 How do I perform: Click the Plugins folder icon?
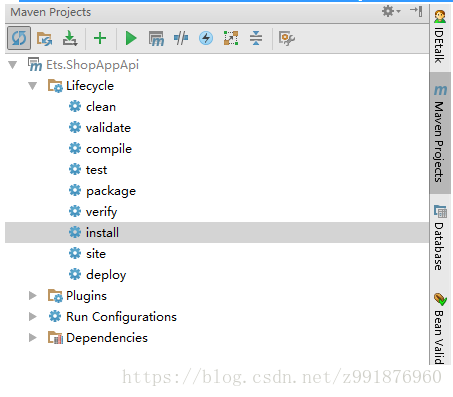(55, 296)
